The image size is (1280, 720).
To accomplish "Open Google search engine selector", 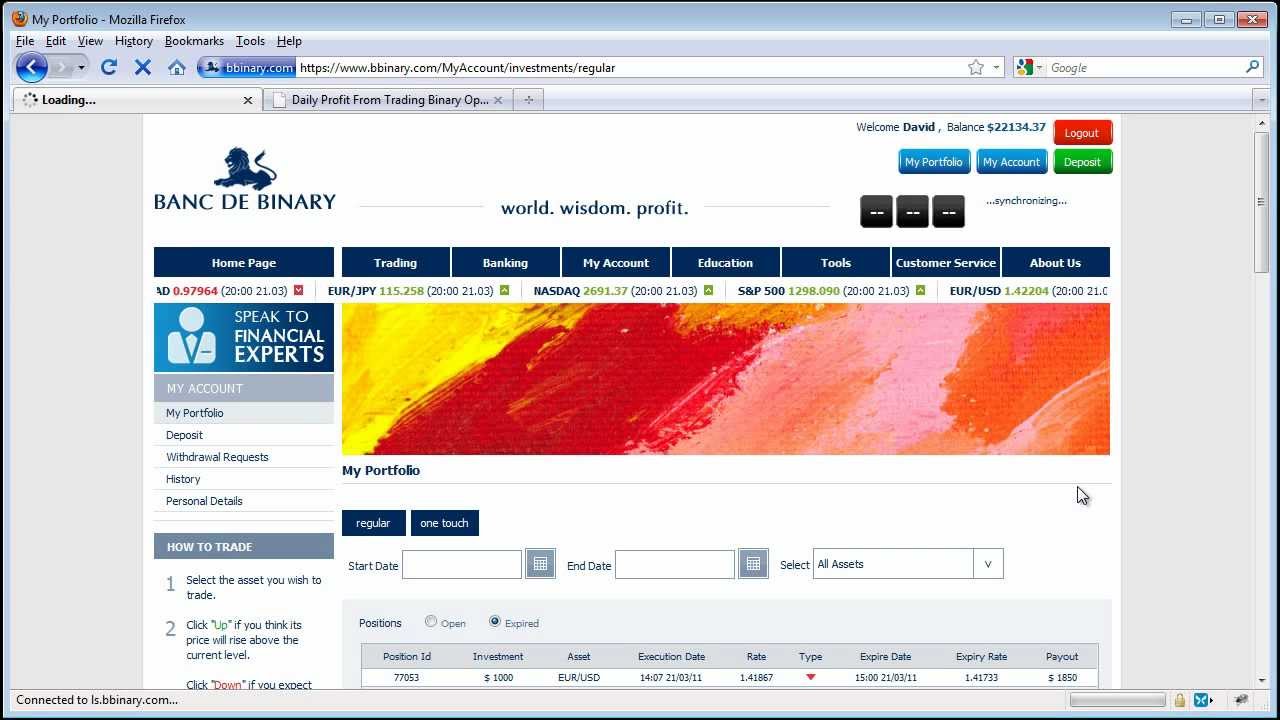I will tap(1029, 68).
